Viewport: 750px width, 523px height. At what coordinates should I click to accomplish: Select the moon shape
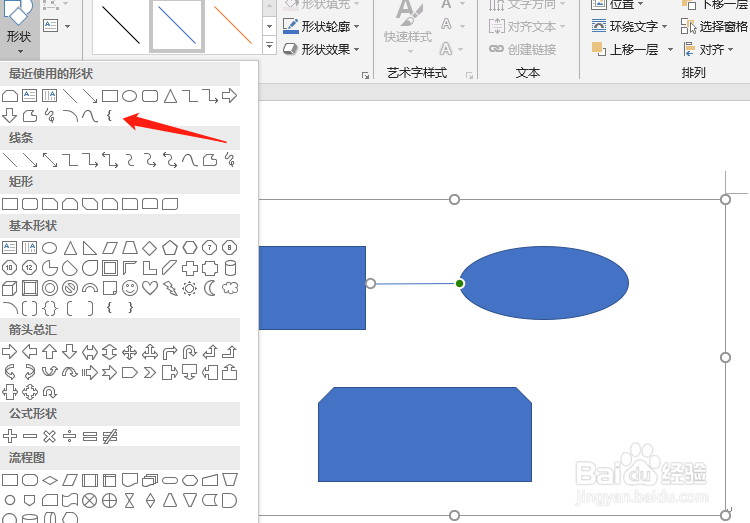click(210, 288)
